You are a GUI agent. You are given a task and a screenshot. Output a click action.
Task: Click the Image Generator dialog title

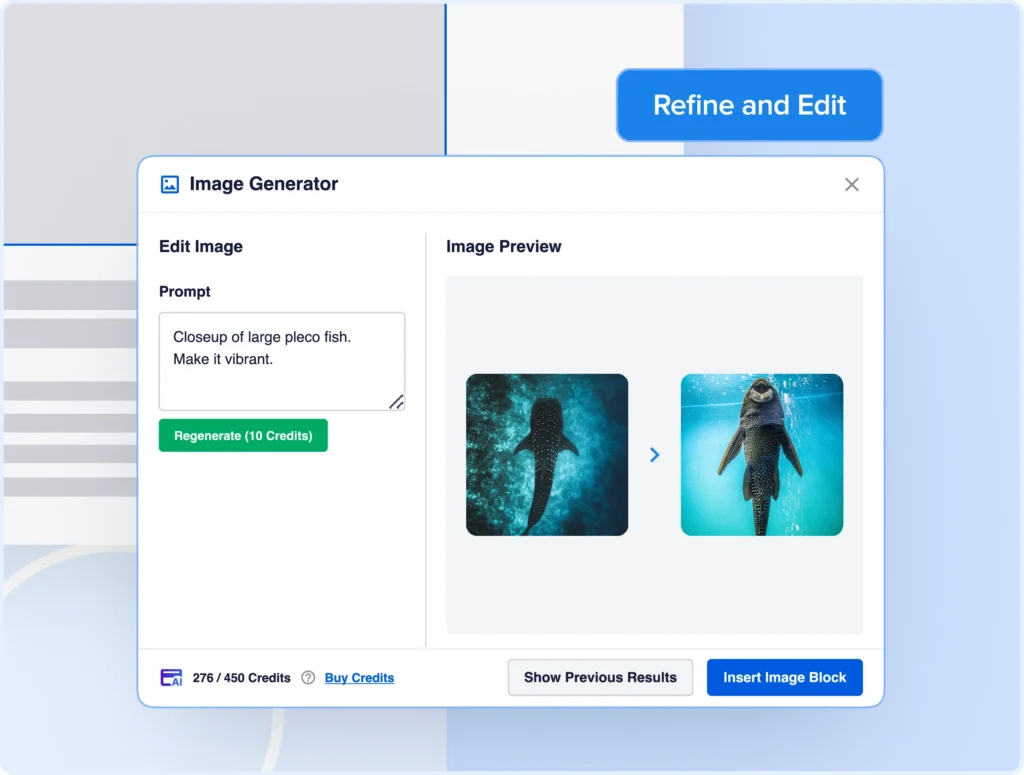point(264,184)
